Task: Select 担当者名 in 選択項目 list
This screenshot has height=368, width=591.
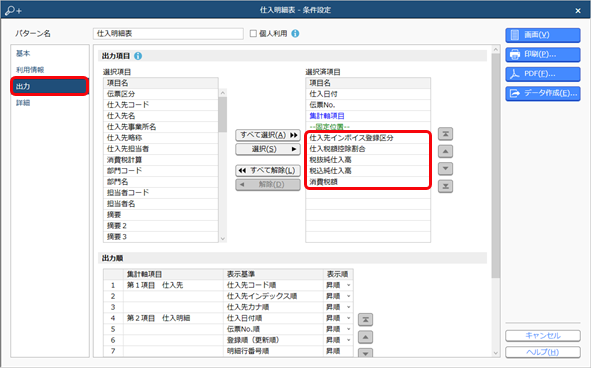Action: pyautogui.click(x=161, y=204)
